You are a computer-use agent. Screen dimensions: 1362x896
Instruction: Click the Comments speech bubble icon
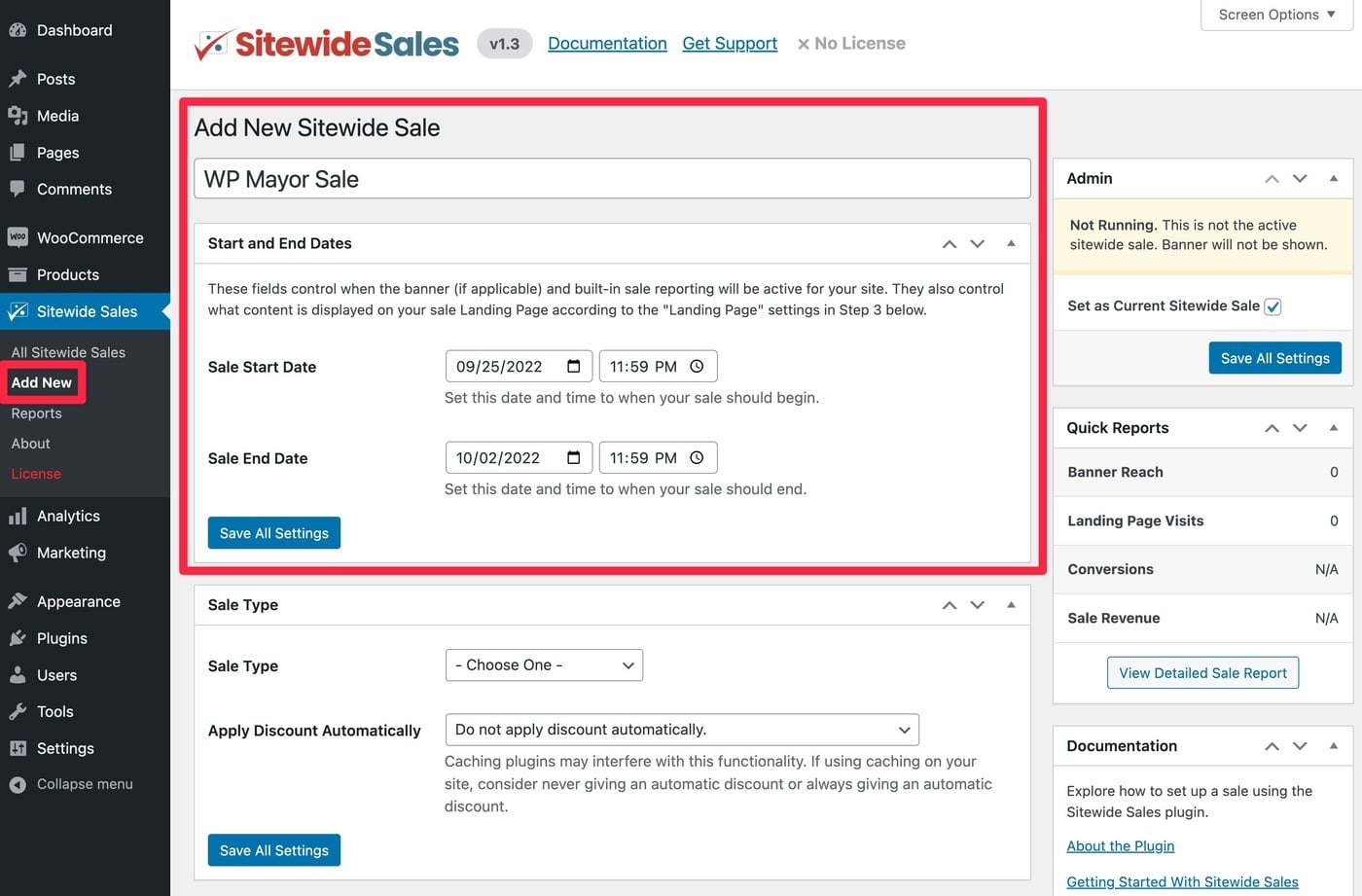point(19,189)
